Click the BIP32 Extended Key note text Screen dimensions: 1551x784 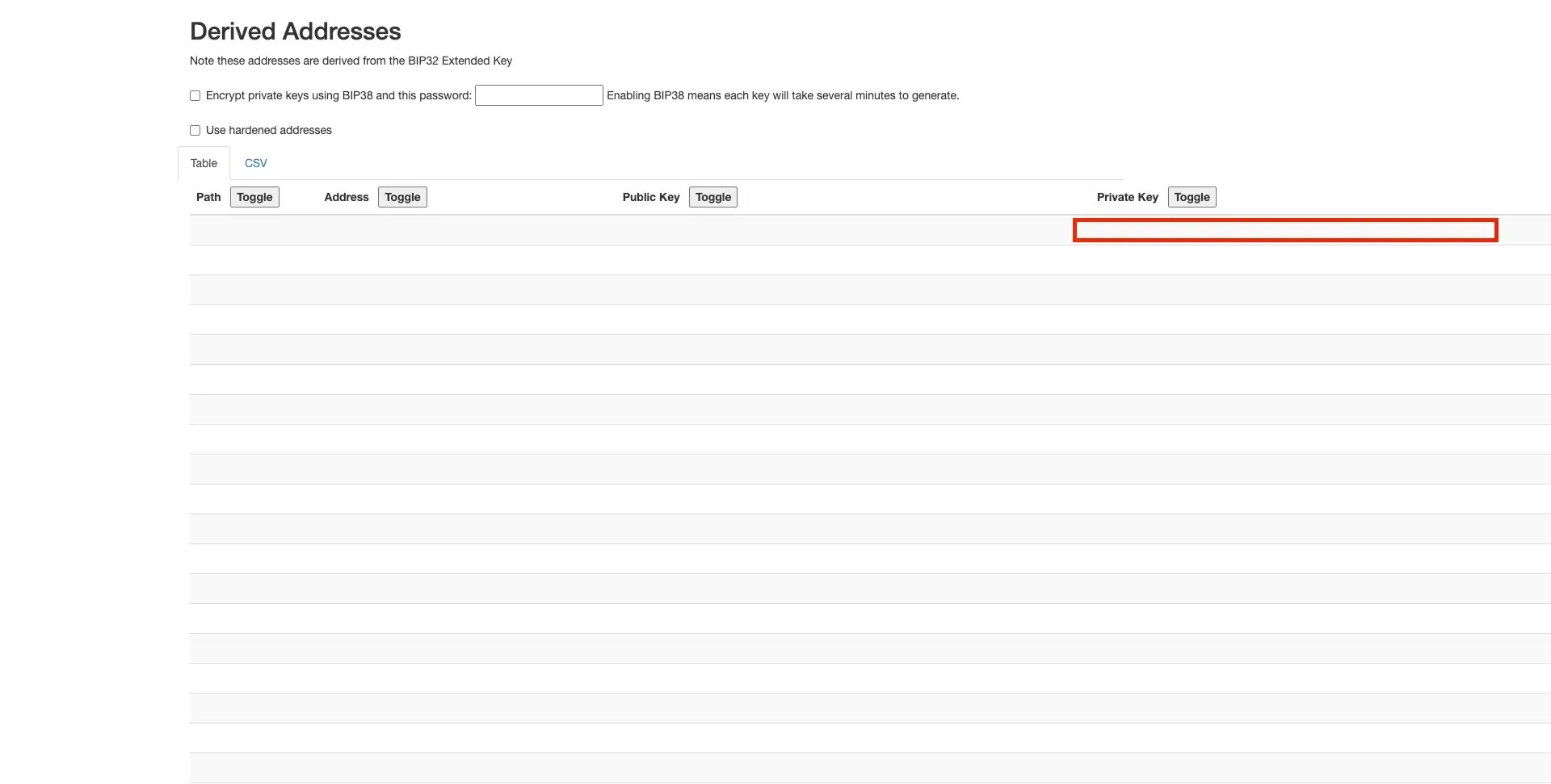pyautogui.click(x=350, y=61)
